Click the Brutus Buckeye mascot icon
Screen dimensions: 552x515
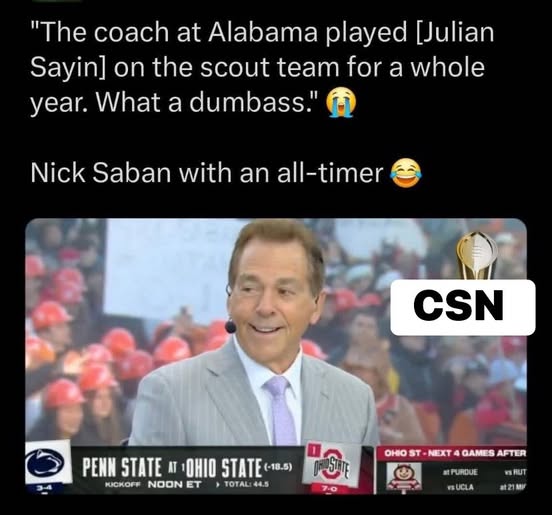coord(403,476)
